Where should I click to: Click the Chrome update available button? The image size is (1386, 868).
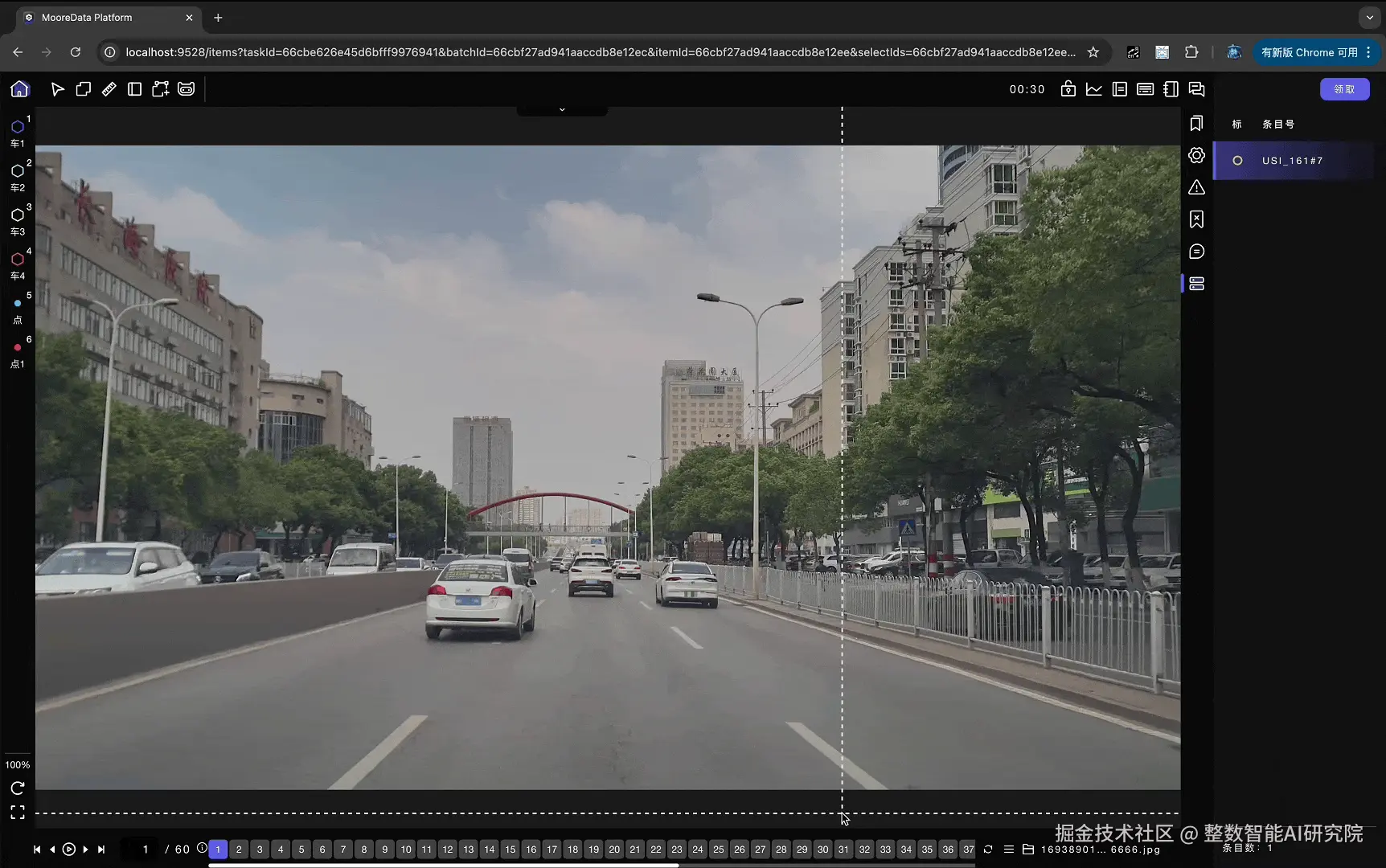(1316, 52)
